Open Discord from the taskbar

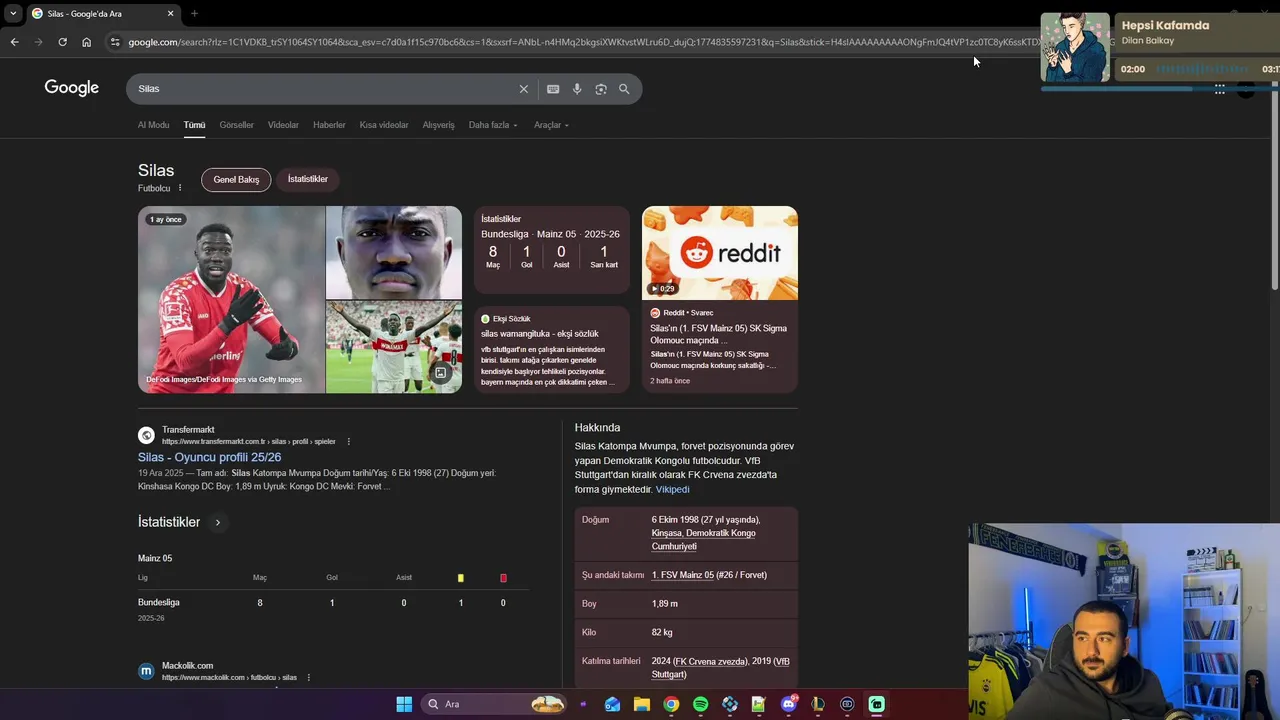point(789,704)
